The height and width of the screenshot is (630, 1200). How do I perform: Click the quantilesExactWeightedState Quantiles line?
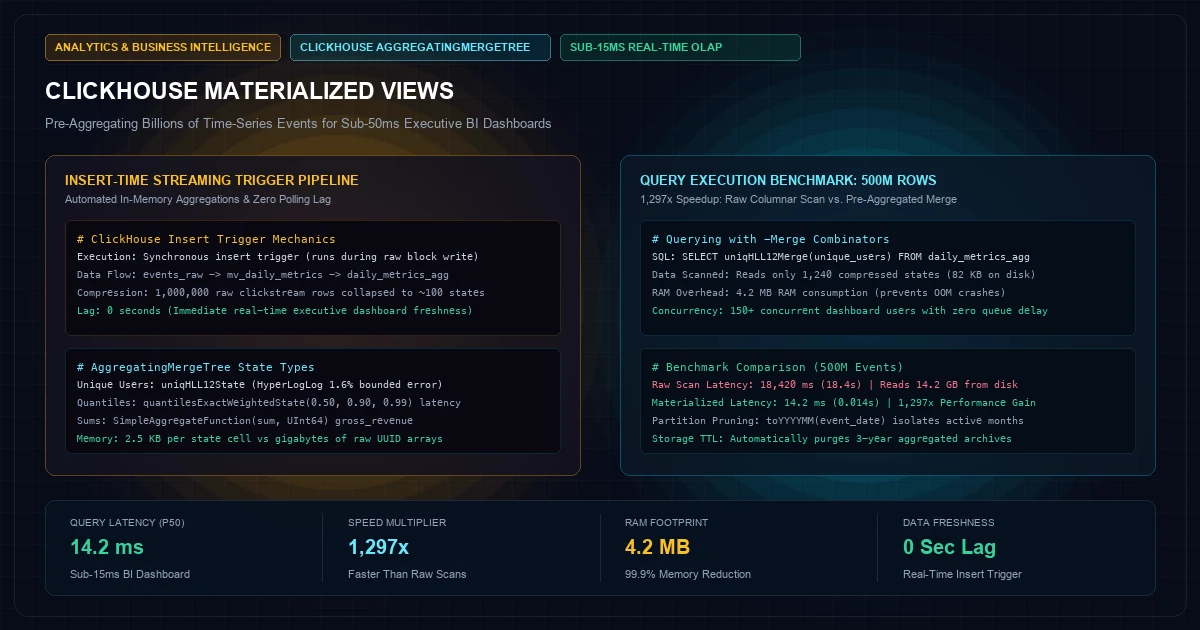tap(269, 403)
